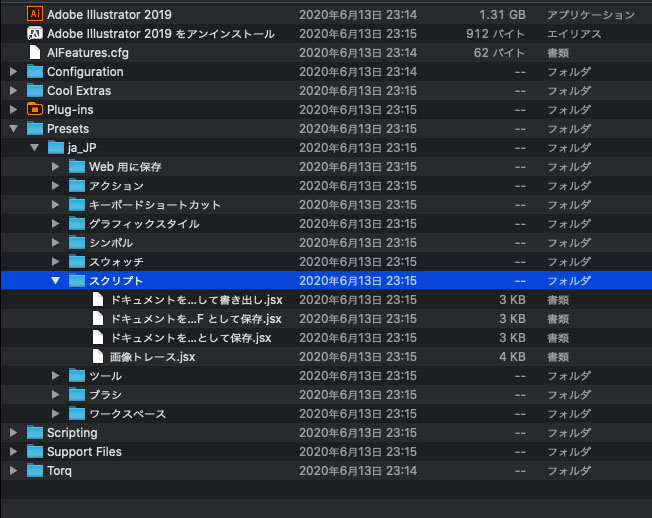Expand the Configuration folder

coord(13,72)
